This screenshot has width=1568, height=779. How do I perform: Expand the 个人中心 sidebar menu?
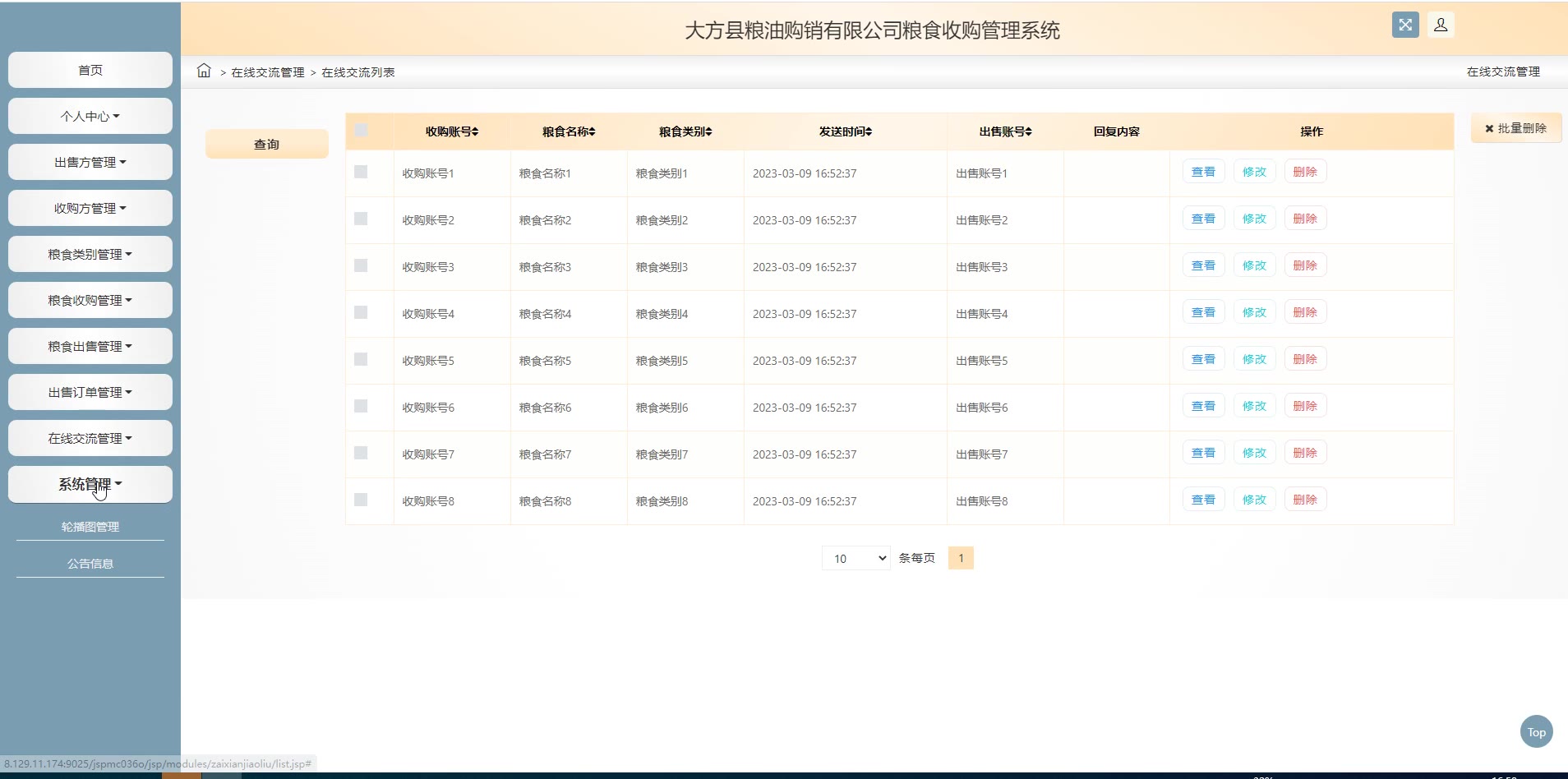click(90, 116)
